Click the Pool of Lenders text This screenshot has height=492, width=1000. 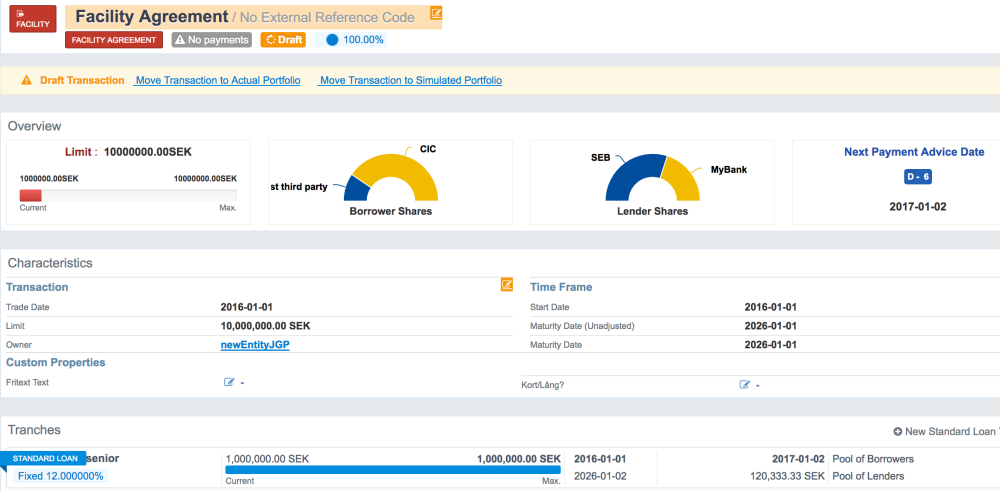pyautogui.click(x=868, y=476)
